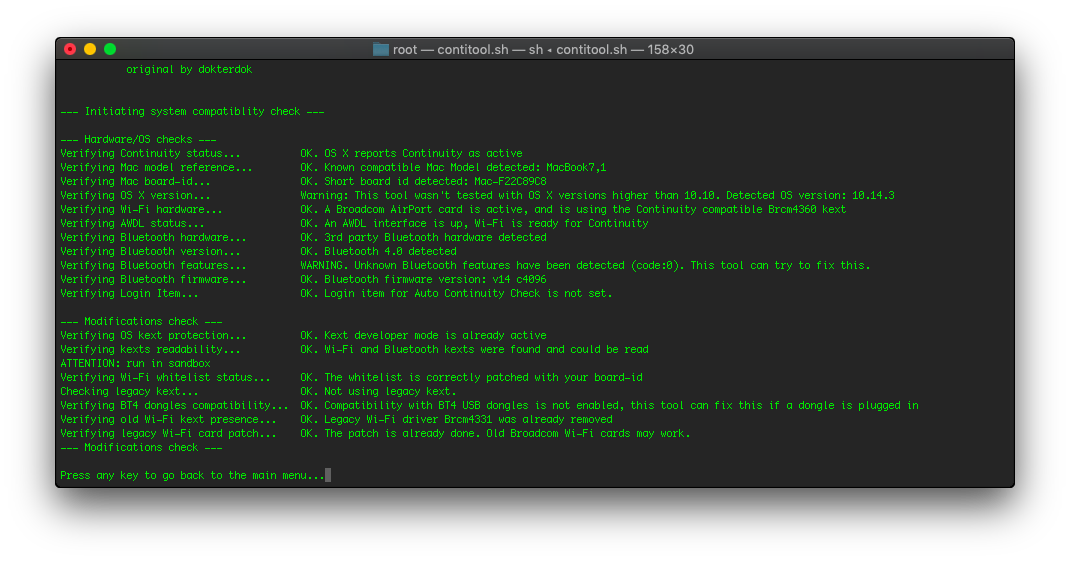Screen dimensions: 1070x561
Task: Click the terminal cursor block after prompt
Action: (328, 475)
